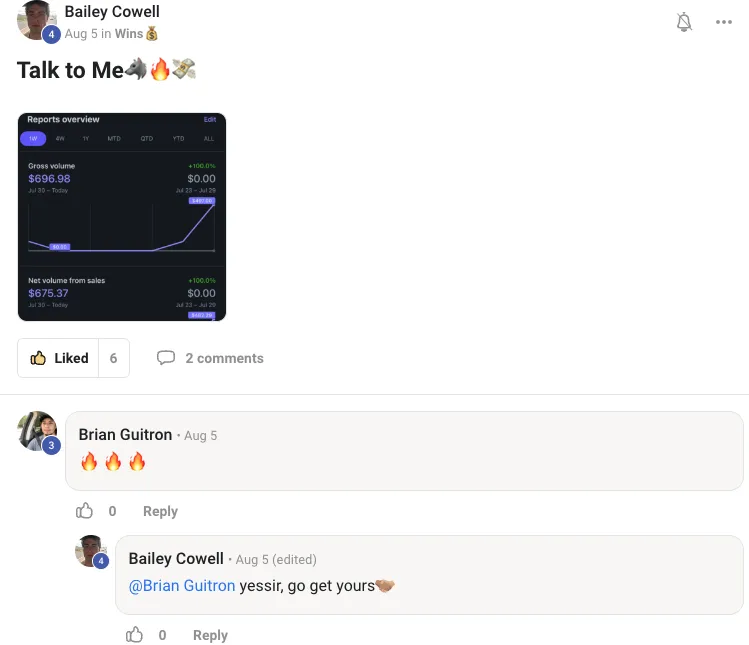View the count of 6 likes

[113, 358]
